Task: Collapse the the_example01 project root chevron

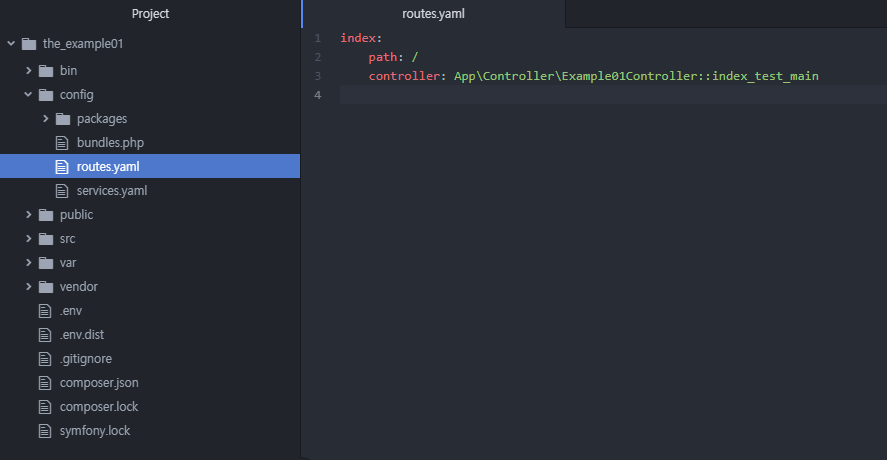Action: (x=11, y=44)
